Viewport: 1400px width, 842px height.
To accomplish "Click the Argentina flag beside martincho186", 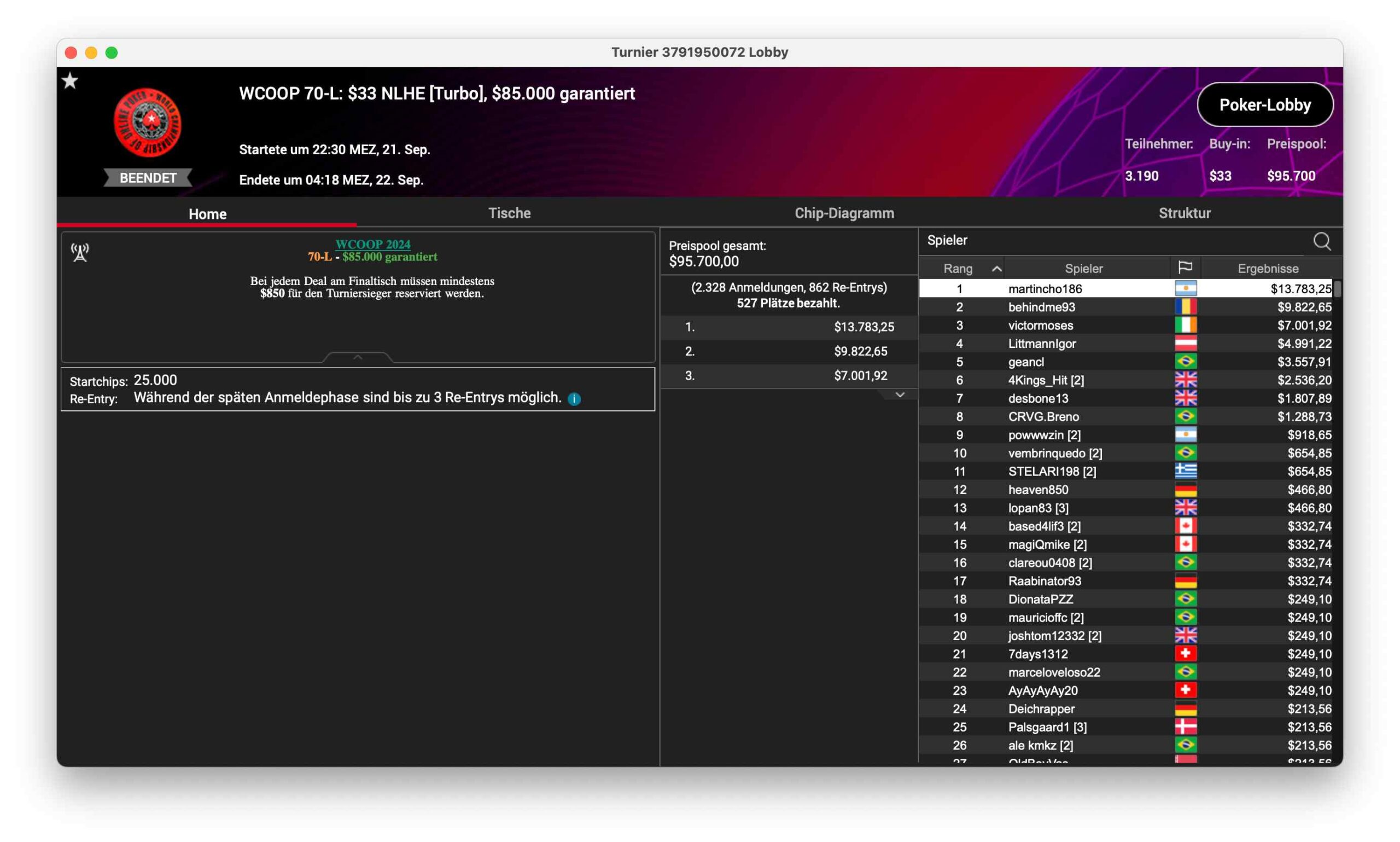I will pyautogui.click(x=1185, y=289).
